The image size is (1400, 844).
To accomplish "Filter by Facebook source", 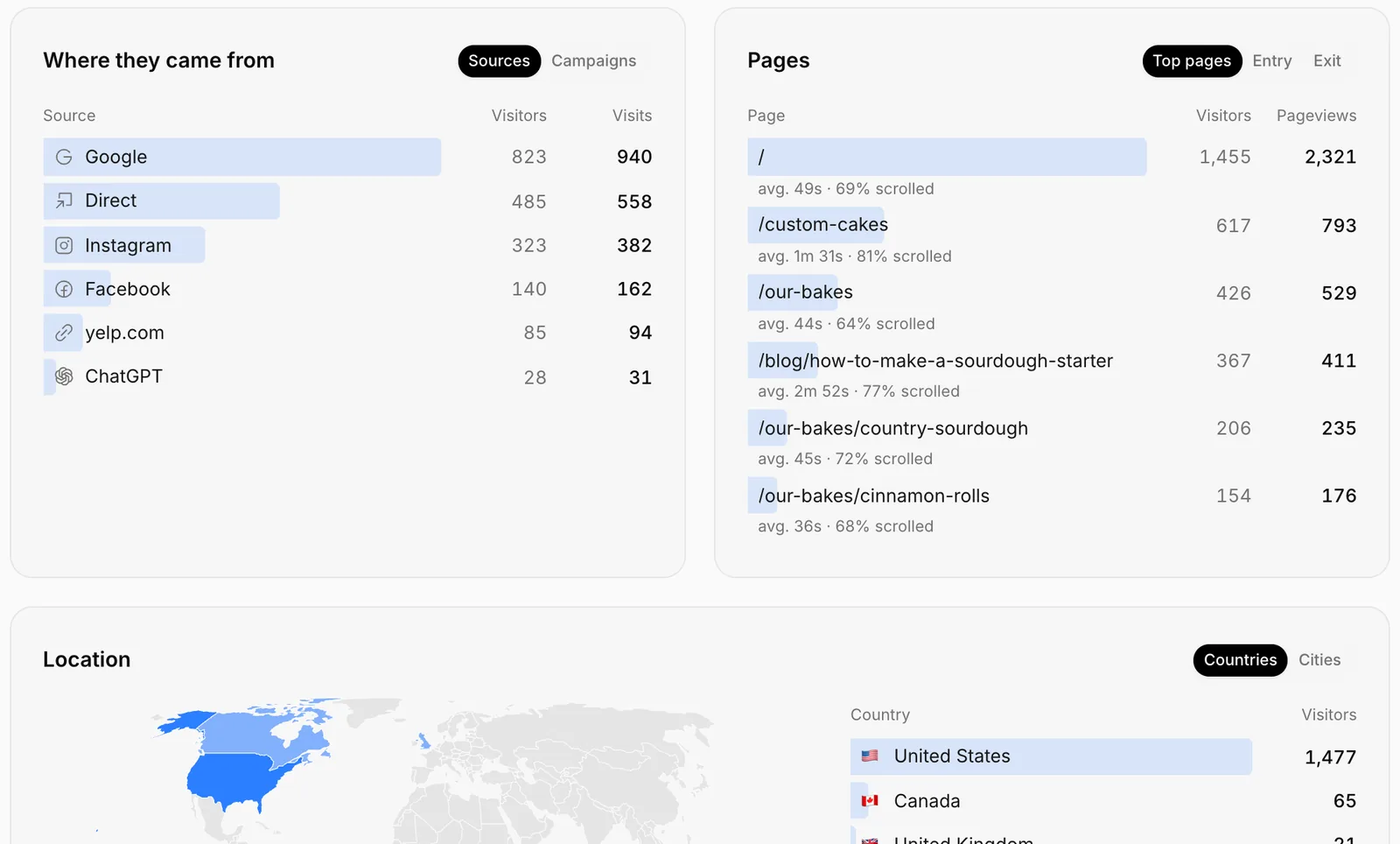I will (x=347, y=289).
